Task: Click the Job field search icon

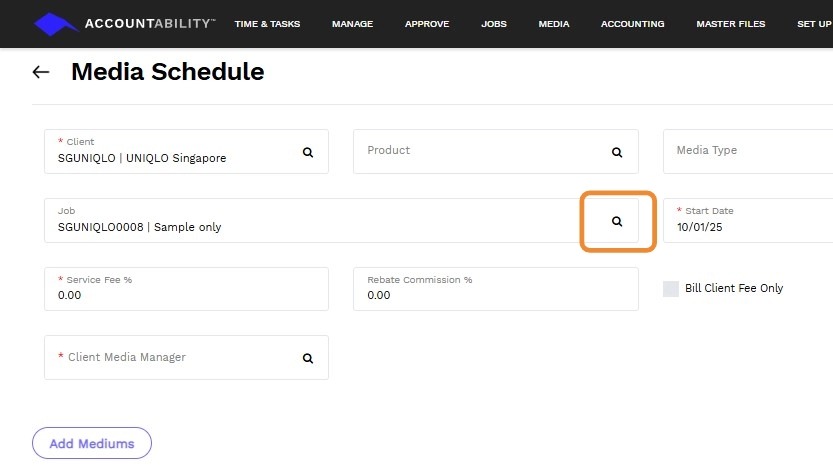Action: 617,221
